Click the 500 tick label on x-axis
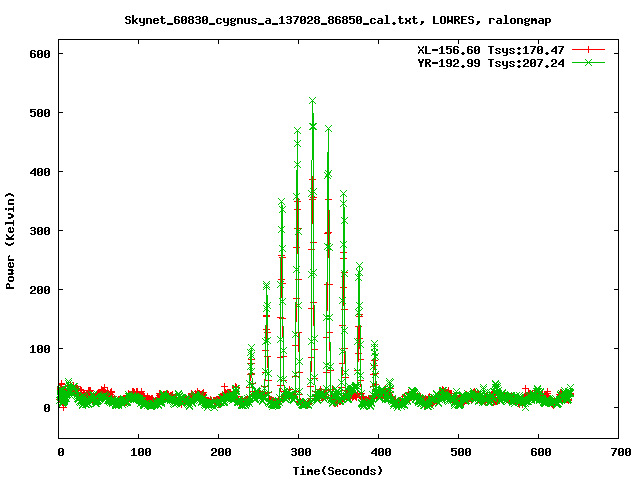 (x=461, y=452)
